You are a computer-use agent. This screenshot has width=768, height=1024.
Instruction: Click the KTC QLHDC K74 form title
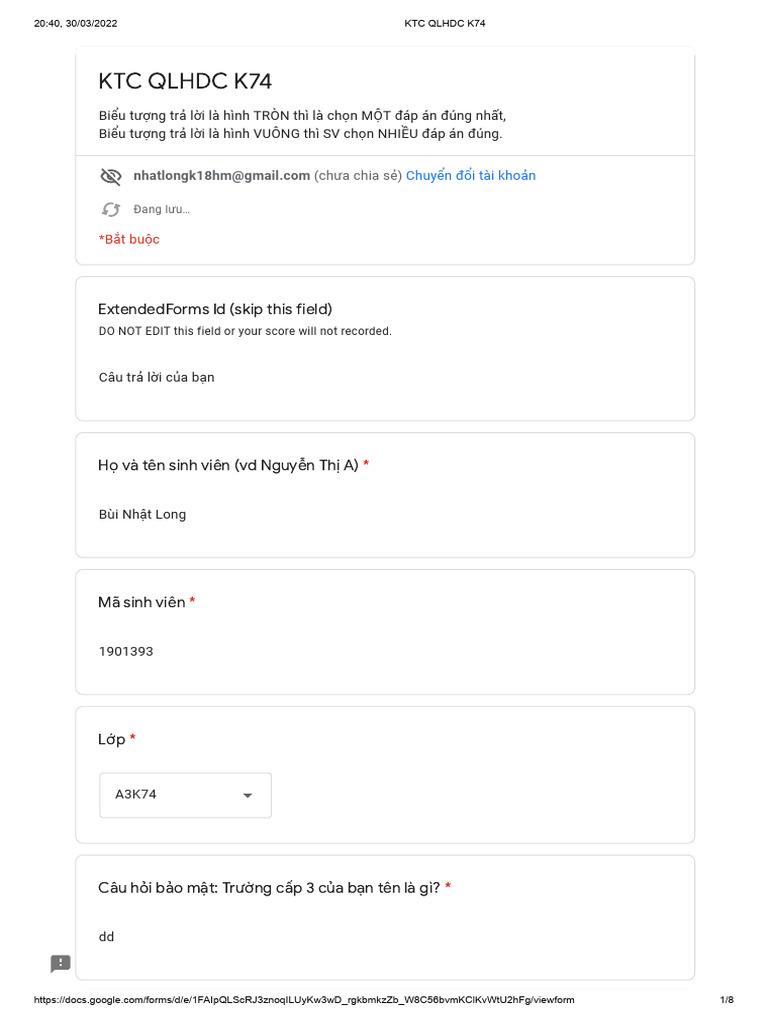coord(185,82)
